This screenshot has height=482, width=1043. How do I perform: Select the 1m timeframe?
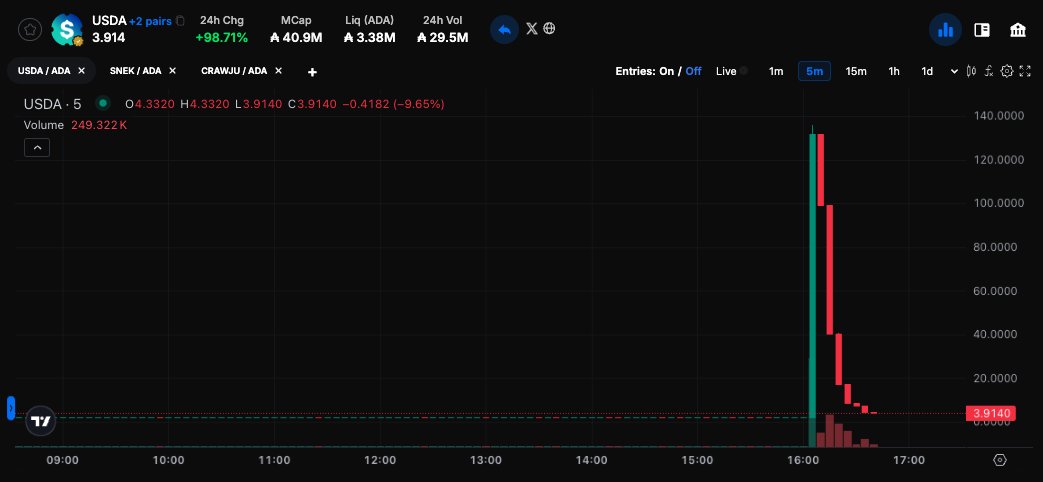tap(776, 71)
